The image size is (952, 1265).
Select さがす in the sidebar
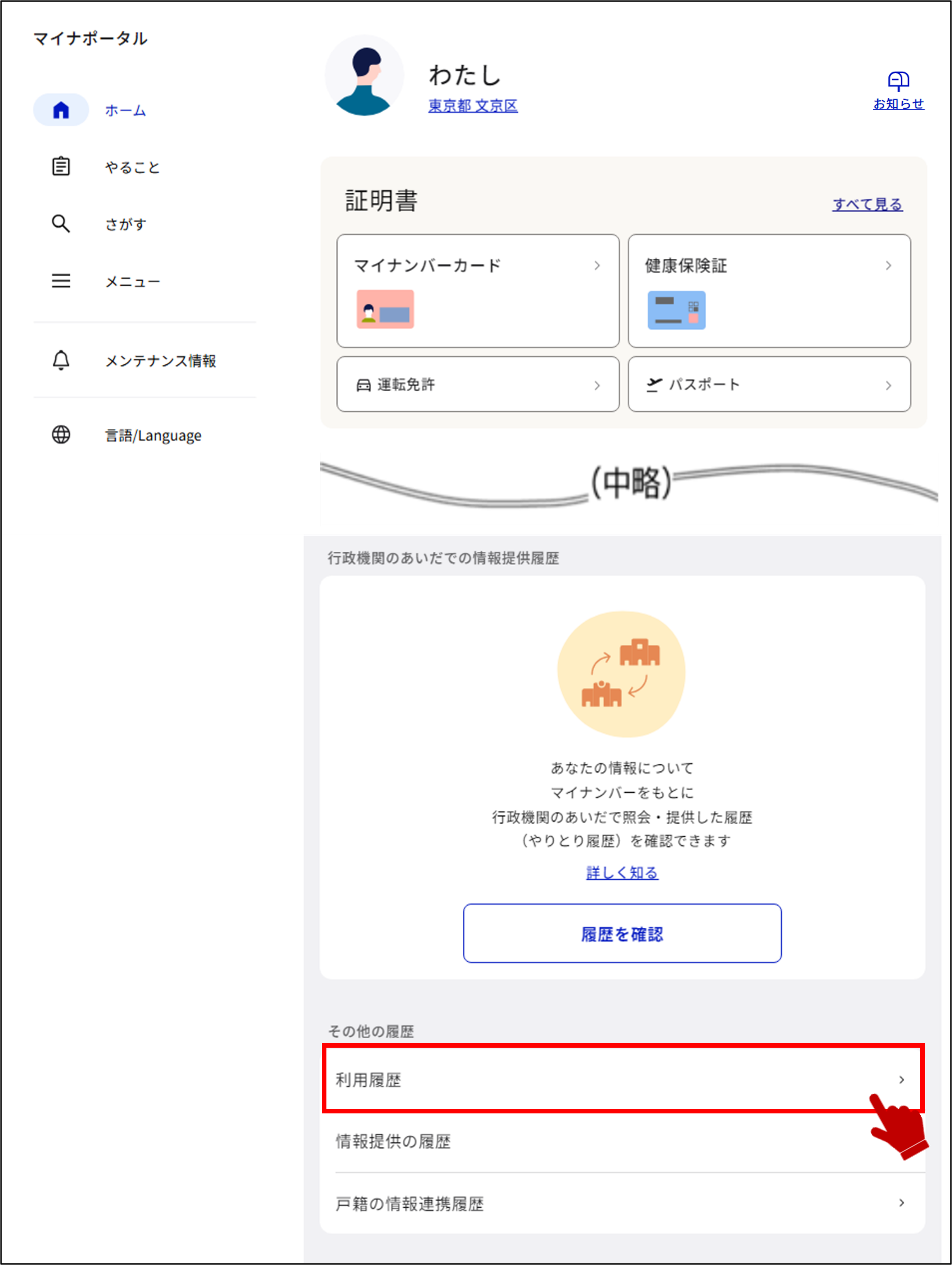(126, 224)
